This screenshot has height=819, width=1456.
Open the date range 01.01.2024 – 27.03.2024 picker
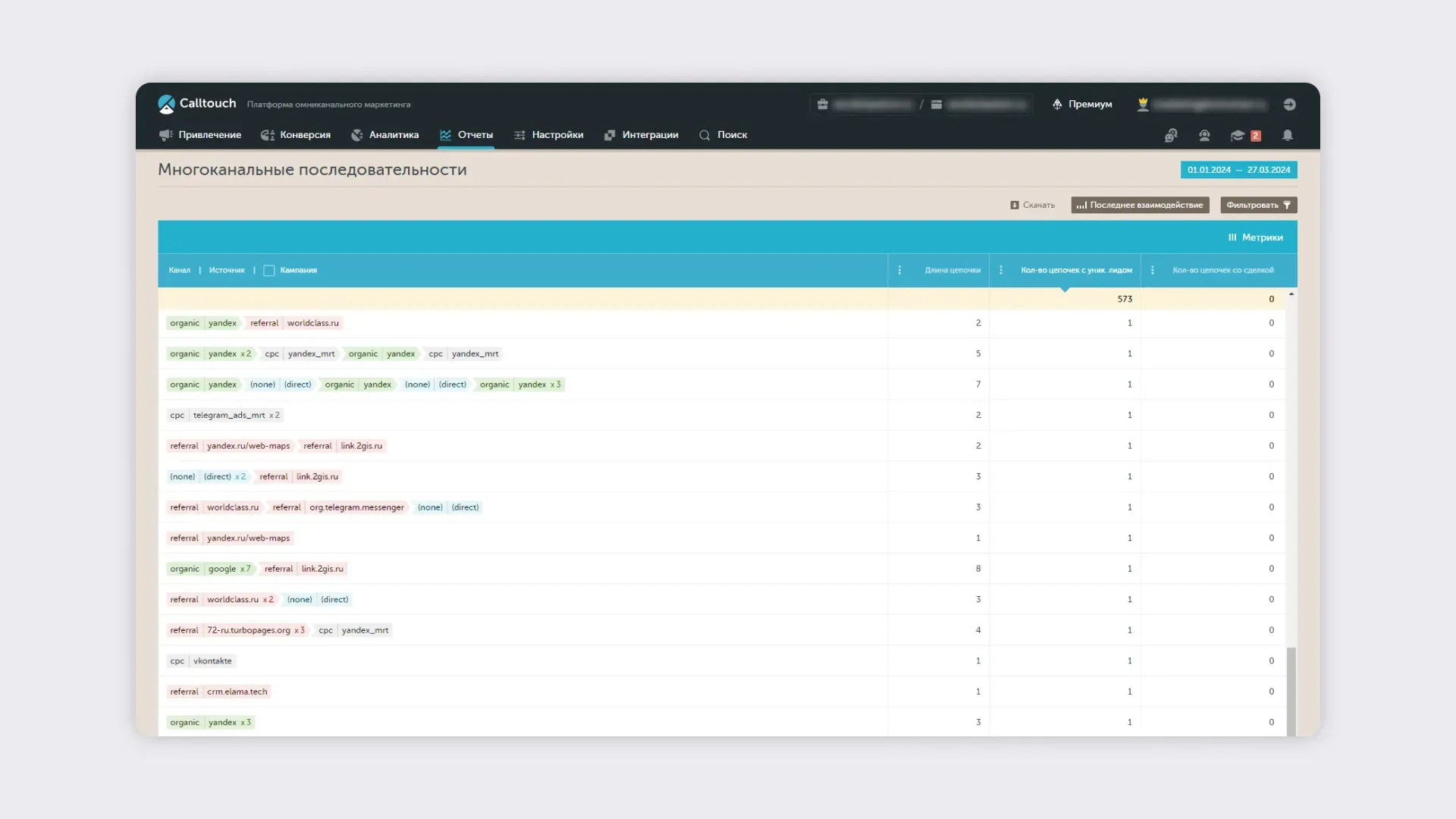(1238, 170)
